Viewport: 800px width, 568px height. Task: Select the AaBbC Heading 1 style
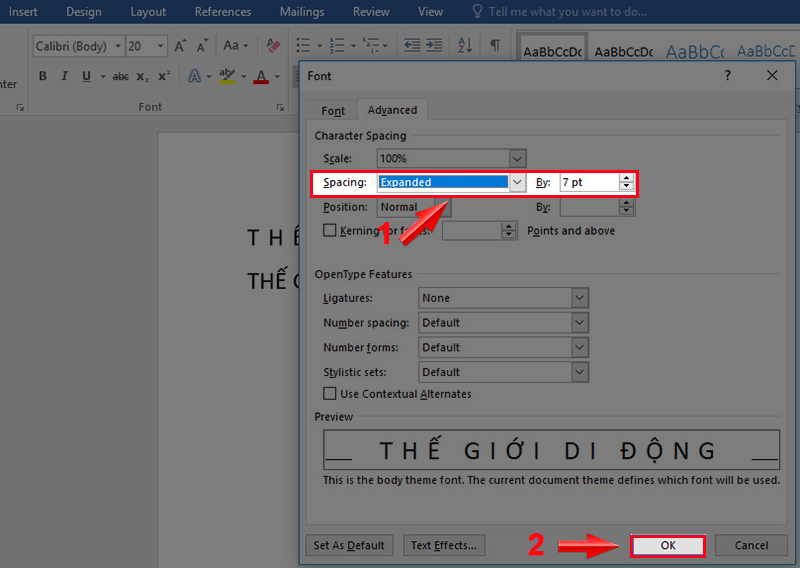695,52
